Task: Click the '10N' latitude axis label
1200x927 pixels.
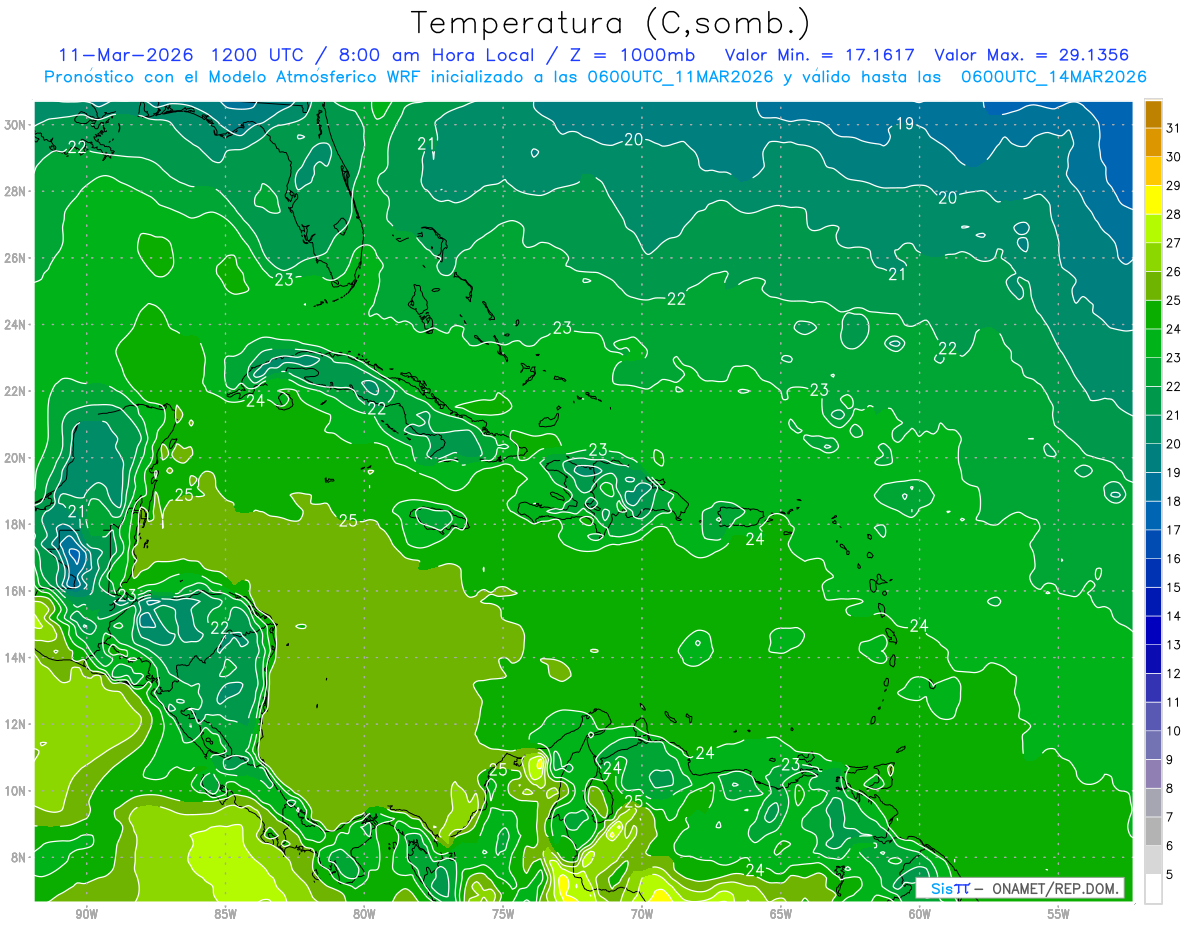Action: point(15,791)
